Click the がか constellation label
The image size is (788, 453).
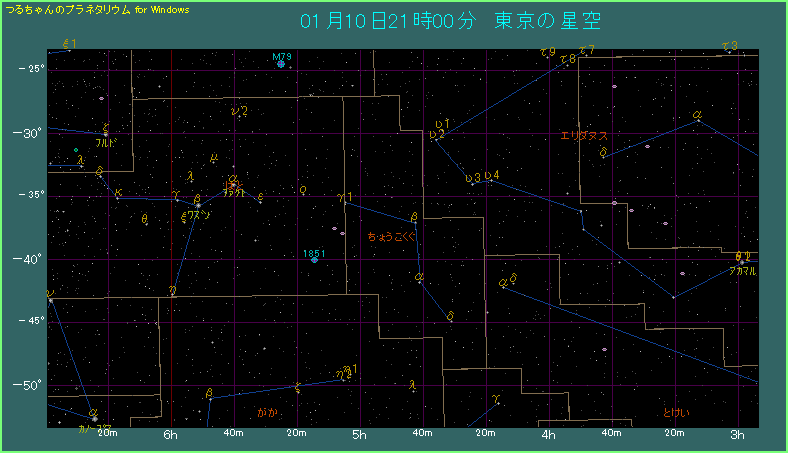pos(266,412)
